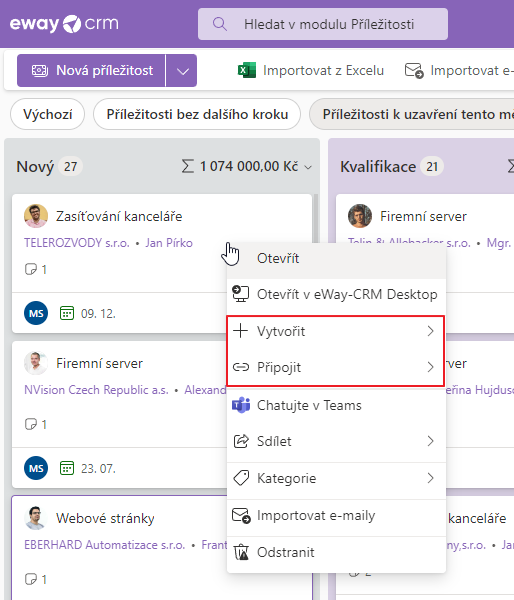Image resolution: width=514 pixels, height=600 pixels.
Task: Click the note icon on the Webové stránky card
Action: (31, 579)
